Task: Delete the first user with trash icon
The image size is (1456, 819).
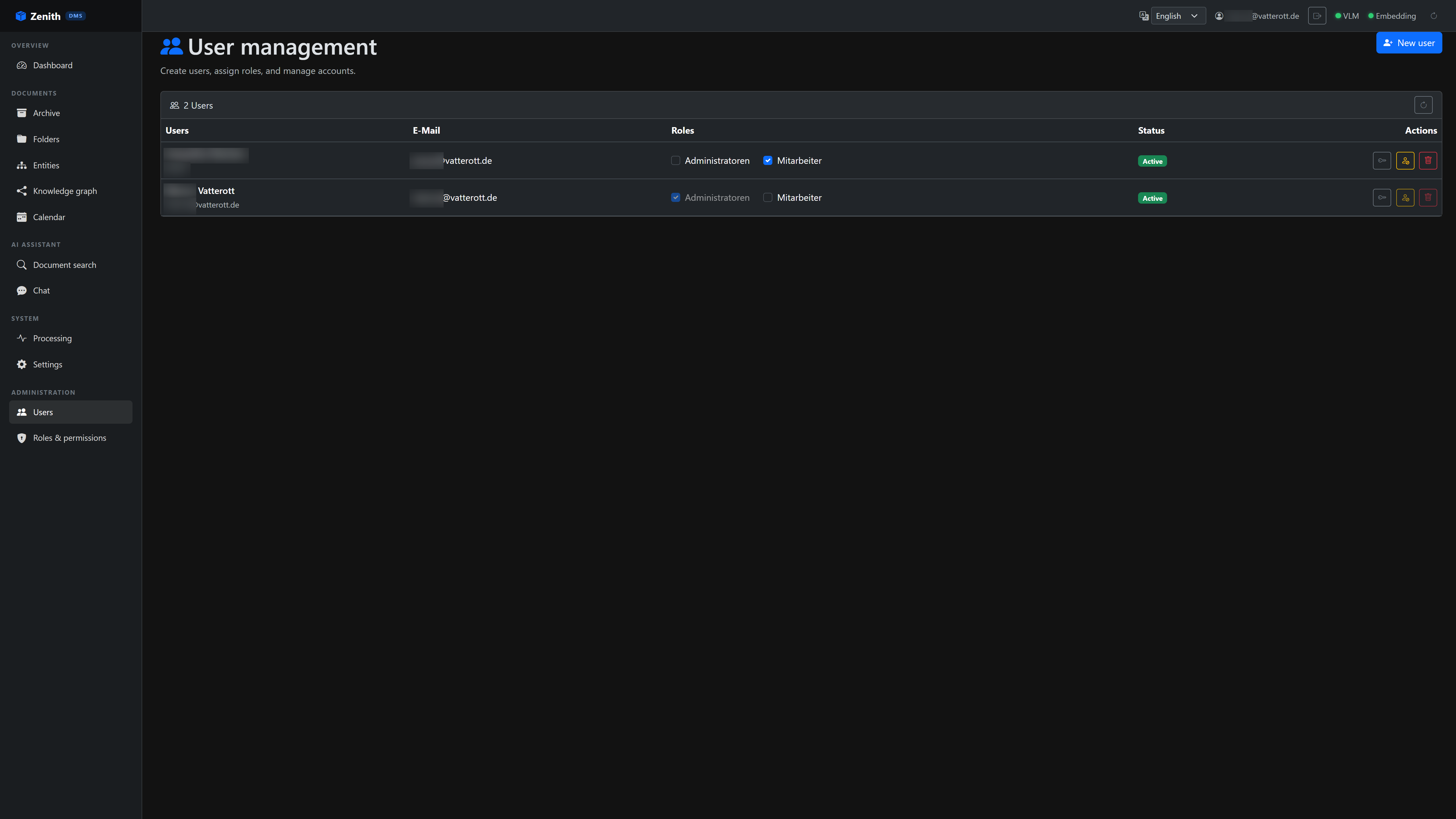Action: point(1428,160)
